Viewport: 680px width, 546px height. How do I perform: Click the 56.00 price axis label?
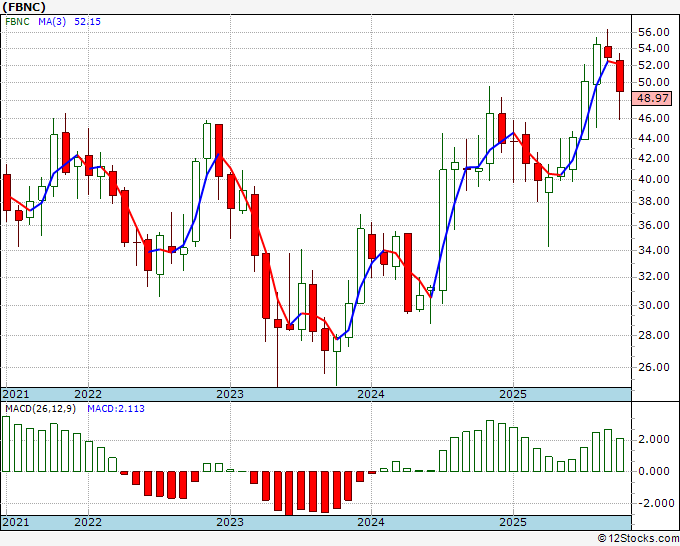pos(653,32)
